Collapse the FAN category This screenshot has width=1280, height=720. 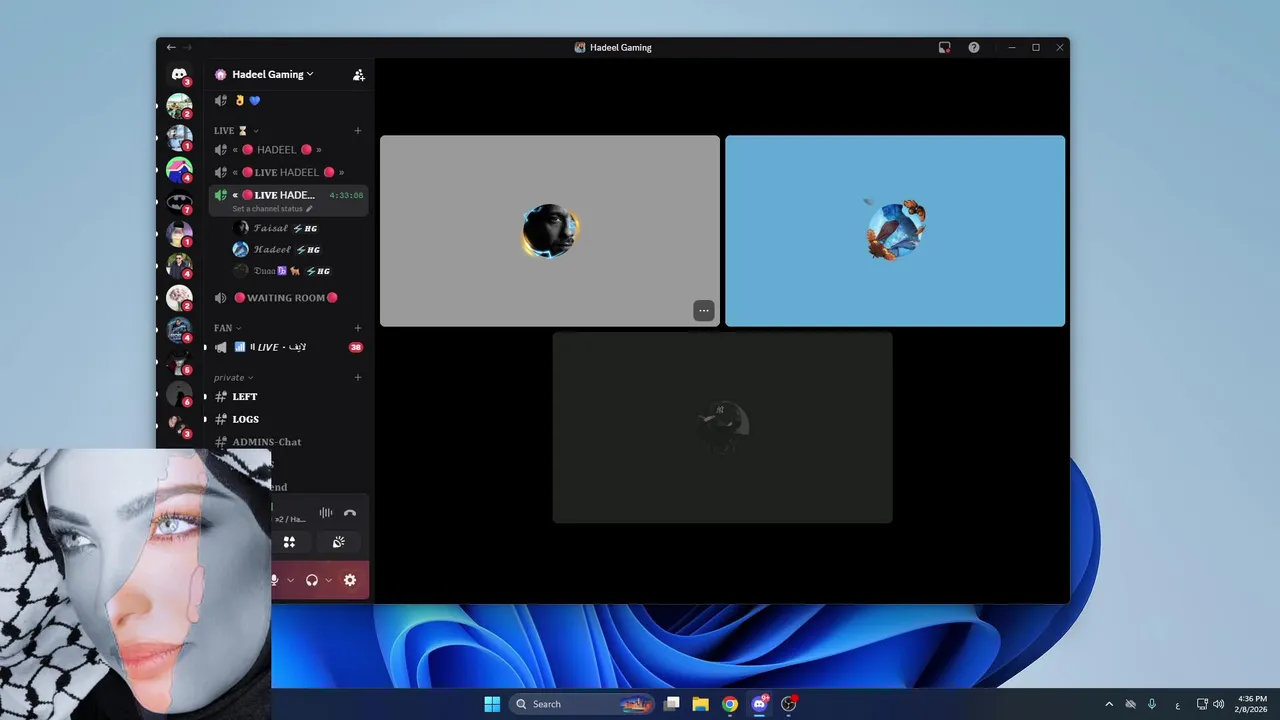point(227,328)
